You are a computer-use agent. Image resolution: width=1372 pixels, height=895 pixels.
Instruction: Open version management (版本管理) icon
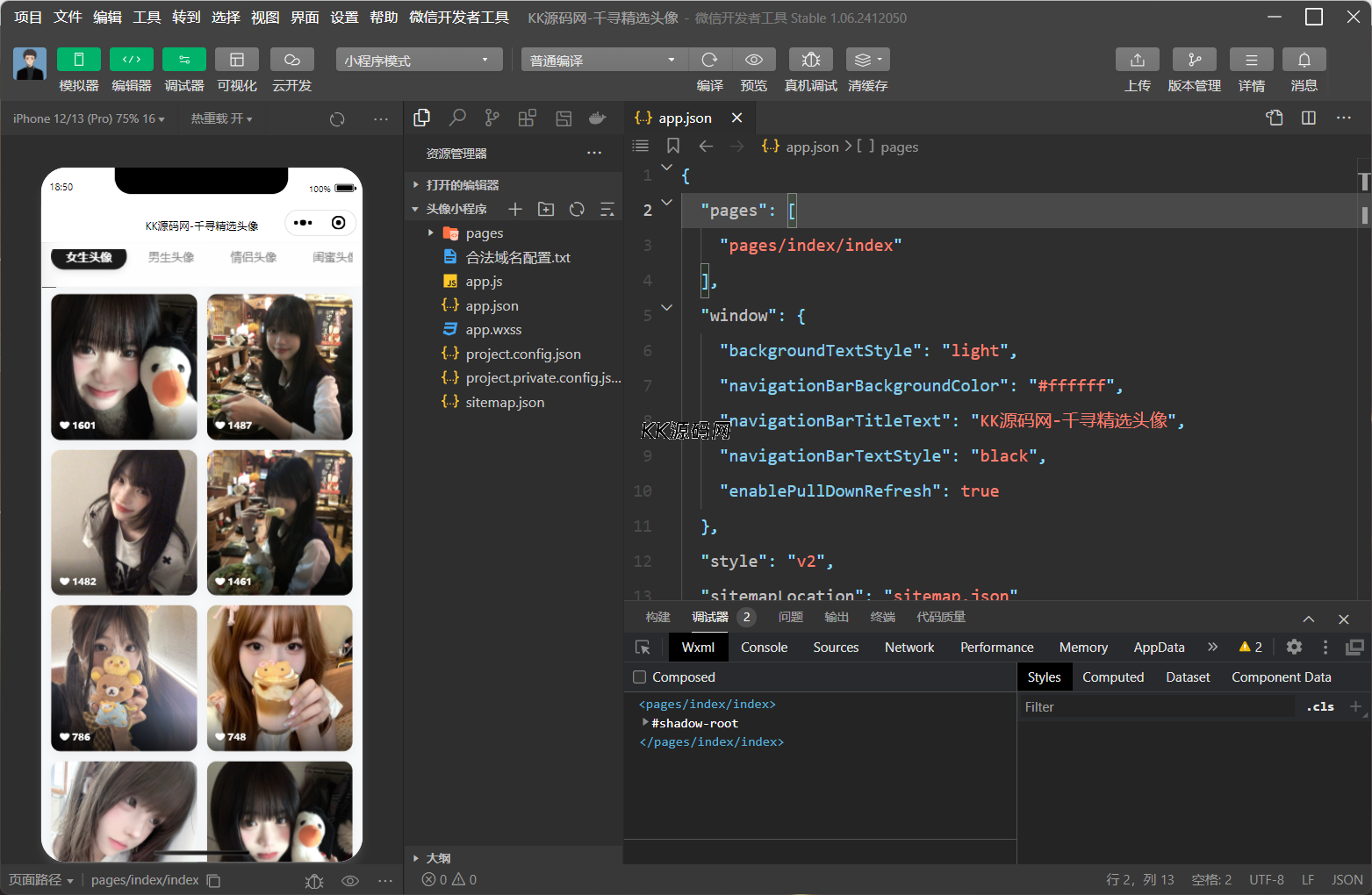tap(1194, 60)
